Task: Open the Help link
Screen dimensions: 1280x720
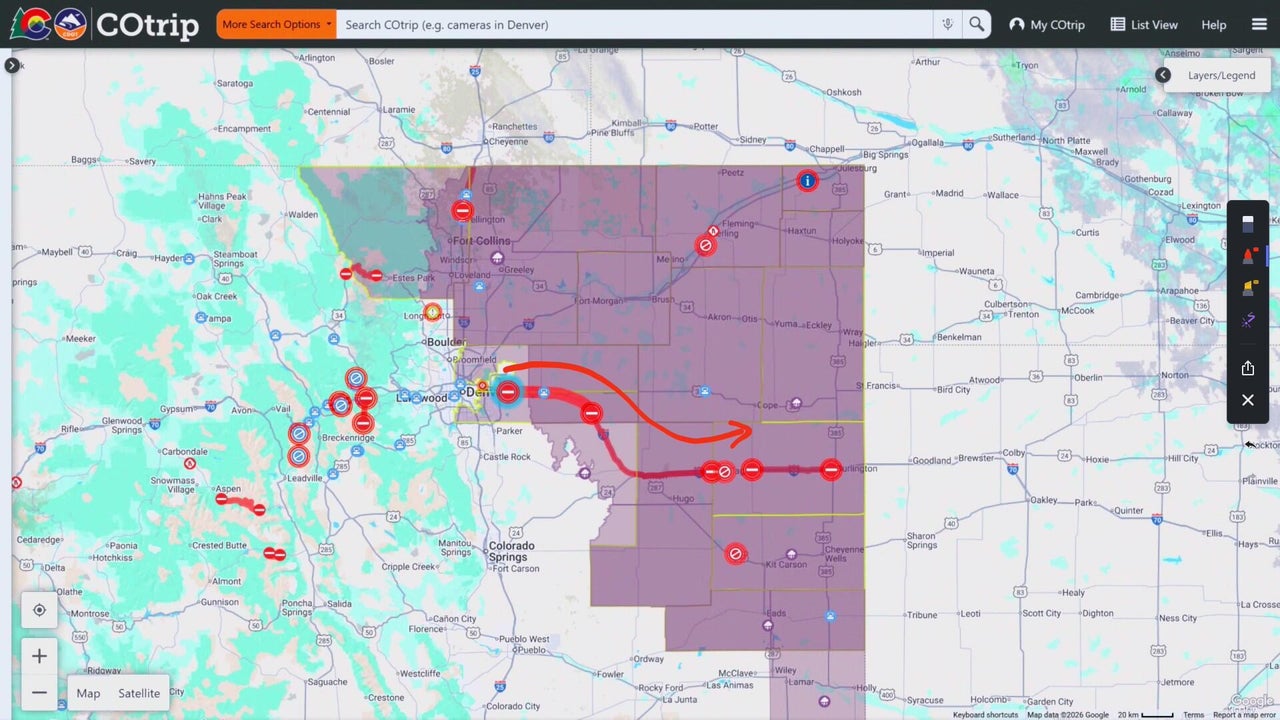Action: [1213, 24]
